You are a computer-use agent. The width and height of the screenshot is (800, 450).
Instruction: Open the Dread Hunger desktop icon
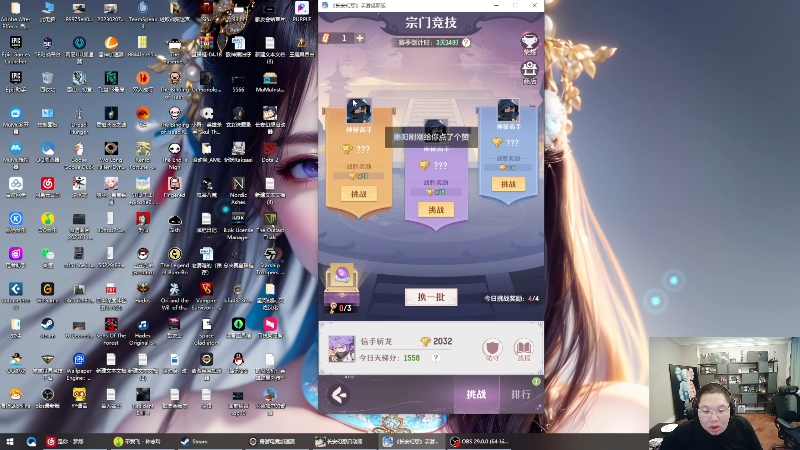(79, 120)
